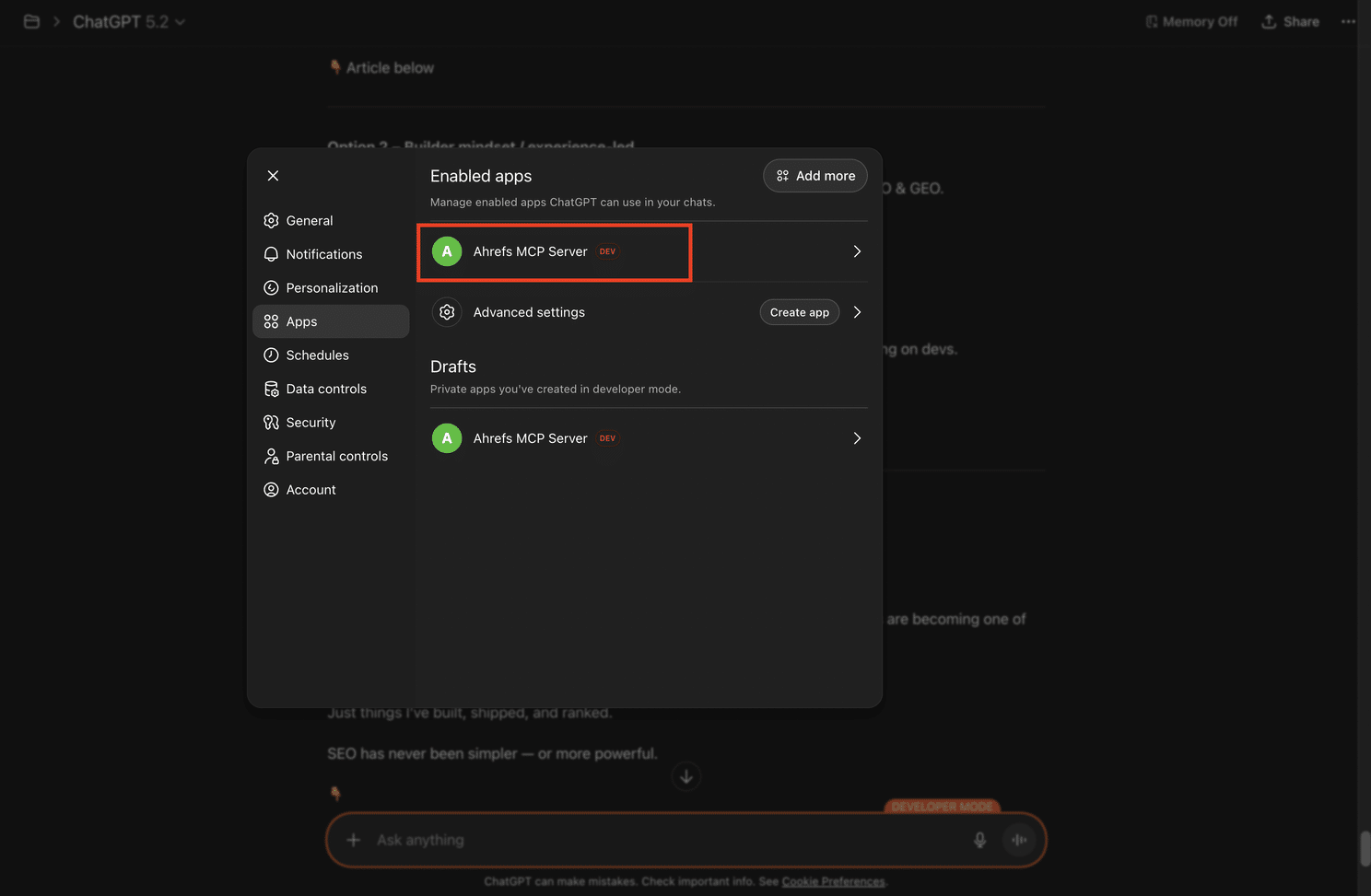Expand the draft Ahrefs MCP Server chevron

pyautogui.click(x=857, y=438)
